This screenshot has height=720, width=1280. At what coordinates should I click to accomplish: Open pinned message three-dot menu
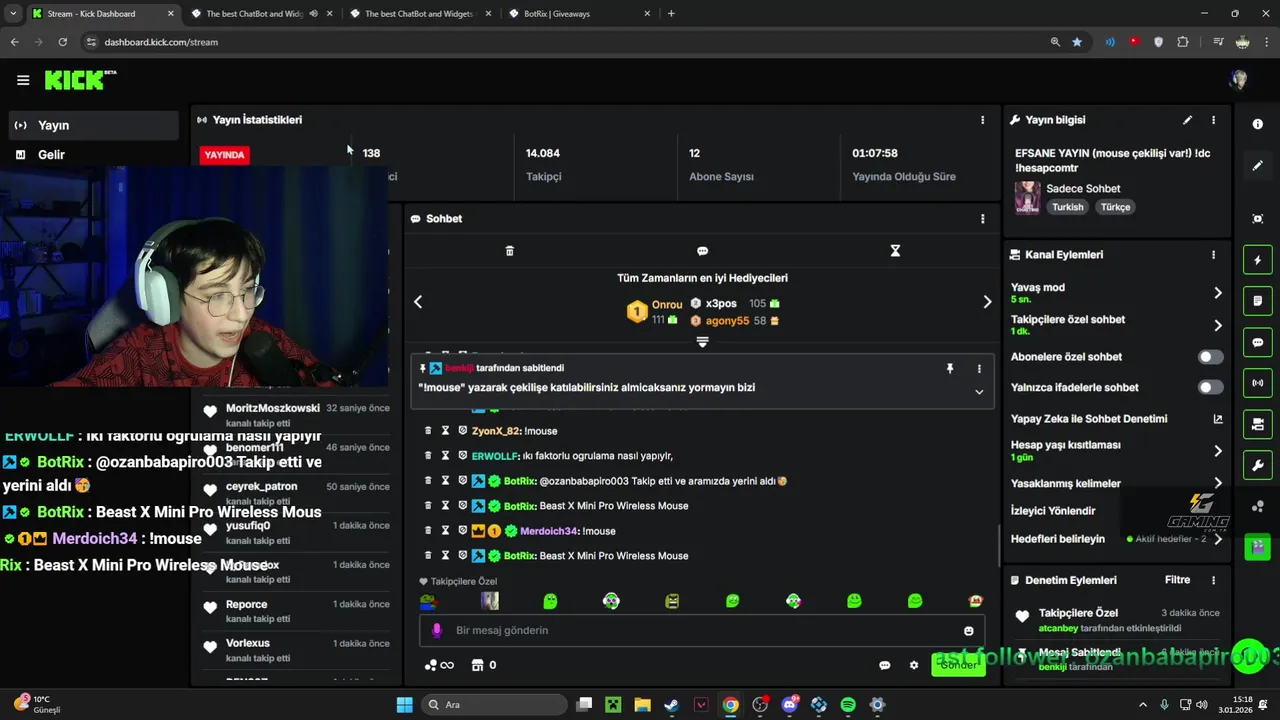[x=979, y=369]
